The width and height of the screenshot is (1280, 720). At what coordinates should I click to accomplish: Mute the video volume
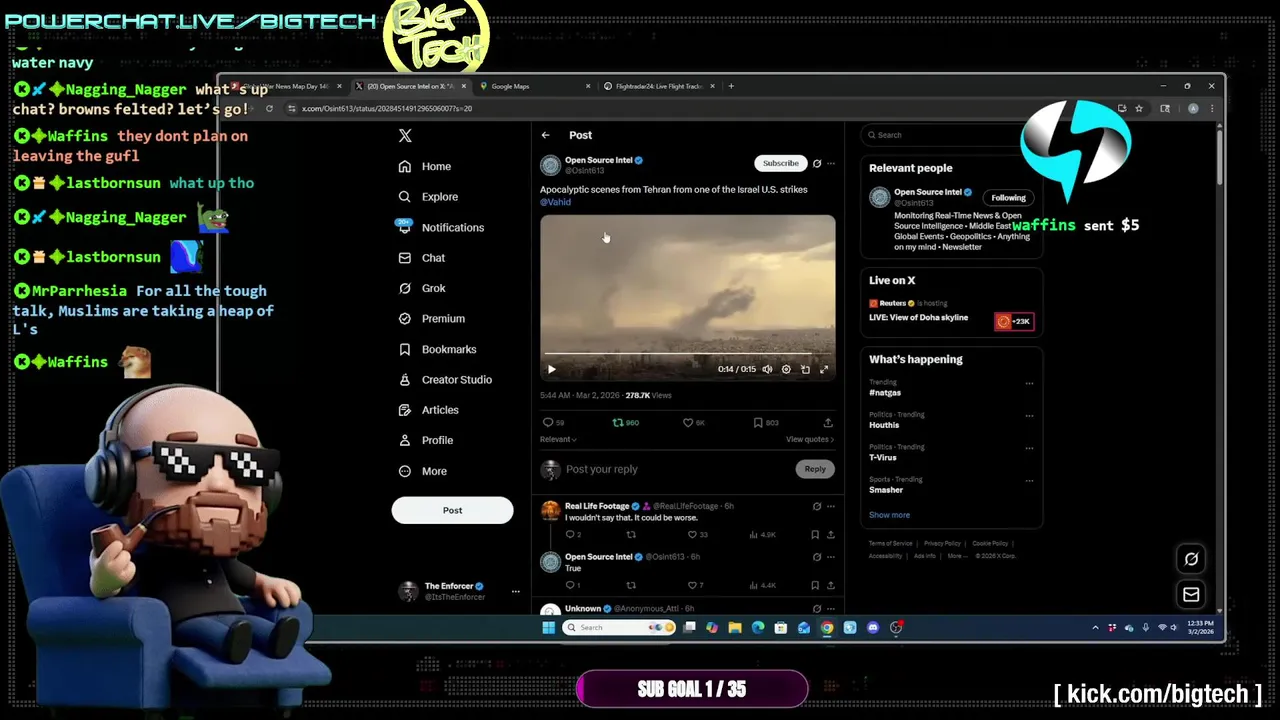tap(767, 370)
